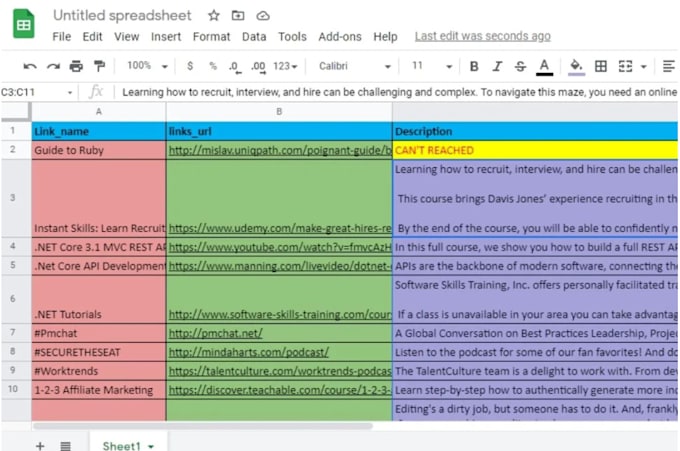The image size is (680, 451).
Task: Check the cloud document status icon
Action: 263,16
